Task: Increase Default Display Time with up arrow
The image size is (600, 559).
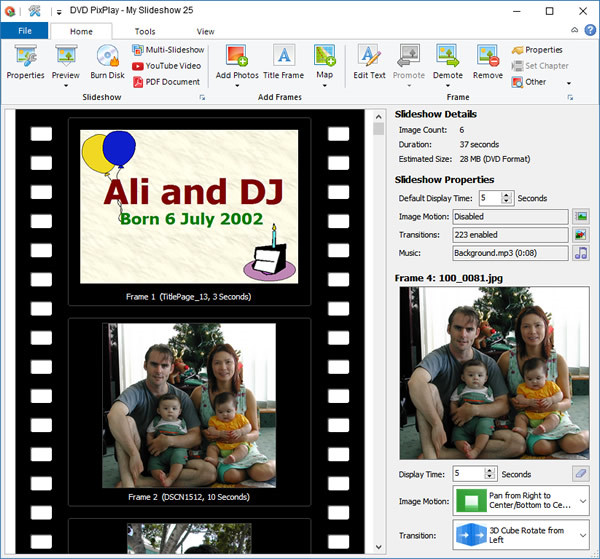Action: [507, 194]
